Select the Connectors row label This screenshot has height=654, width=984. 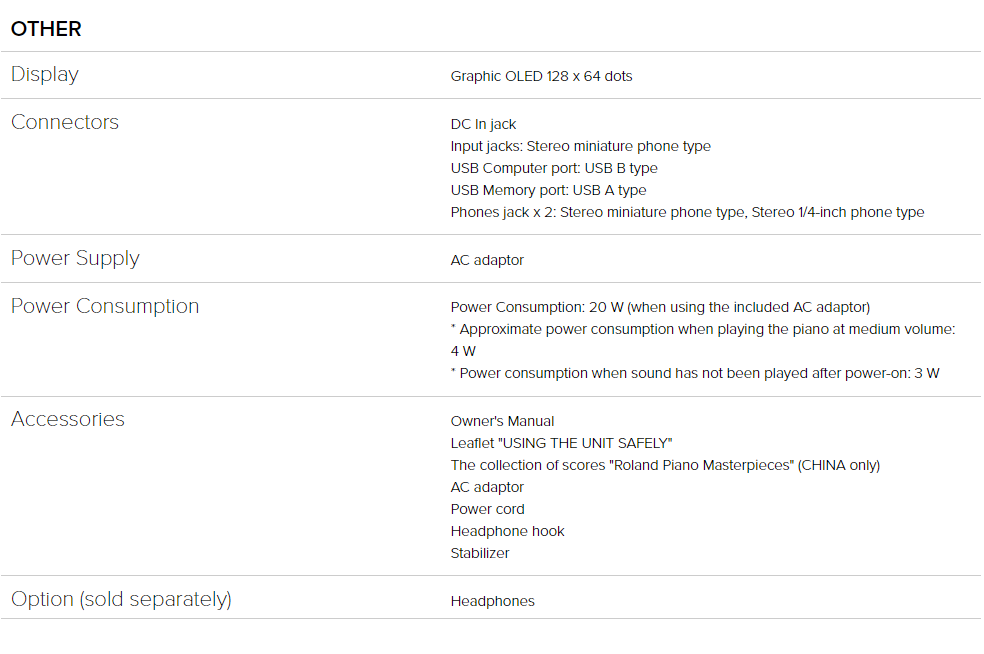click(65, 122)
